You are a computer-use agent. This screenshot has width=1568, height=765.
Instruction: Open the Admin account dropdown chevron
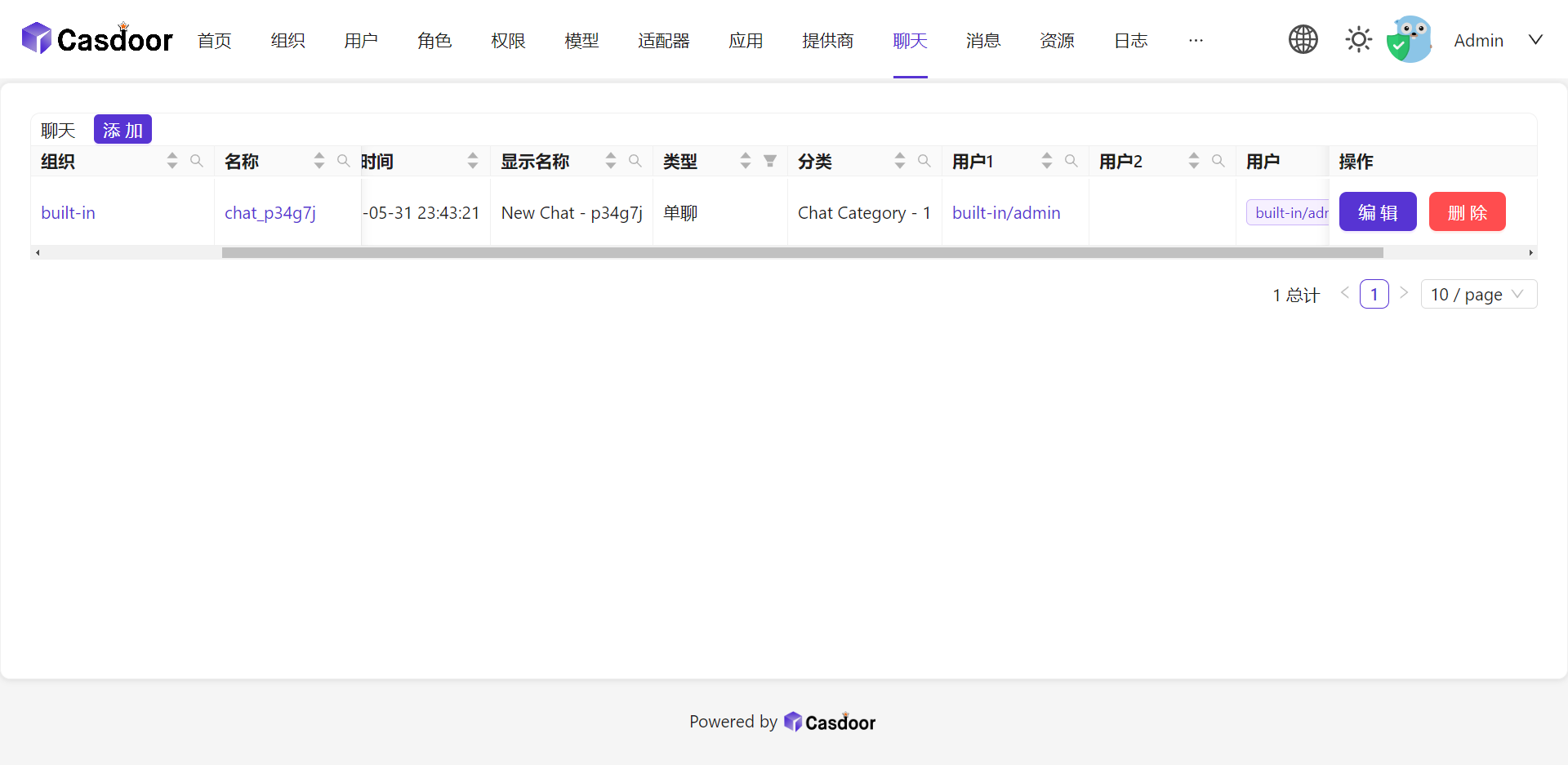pyautogui.click(x=1536, y=39)
